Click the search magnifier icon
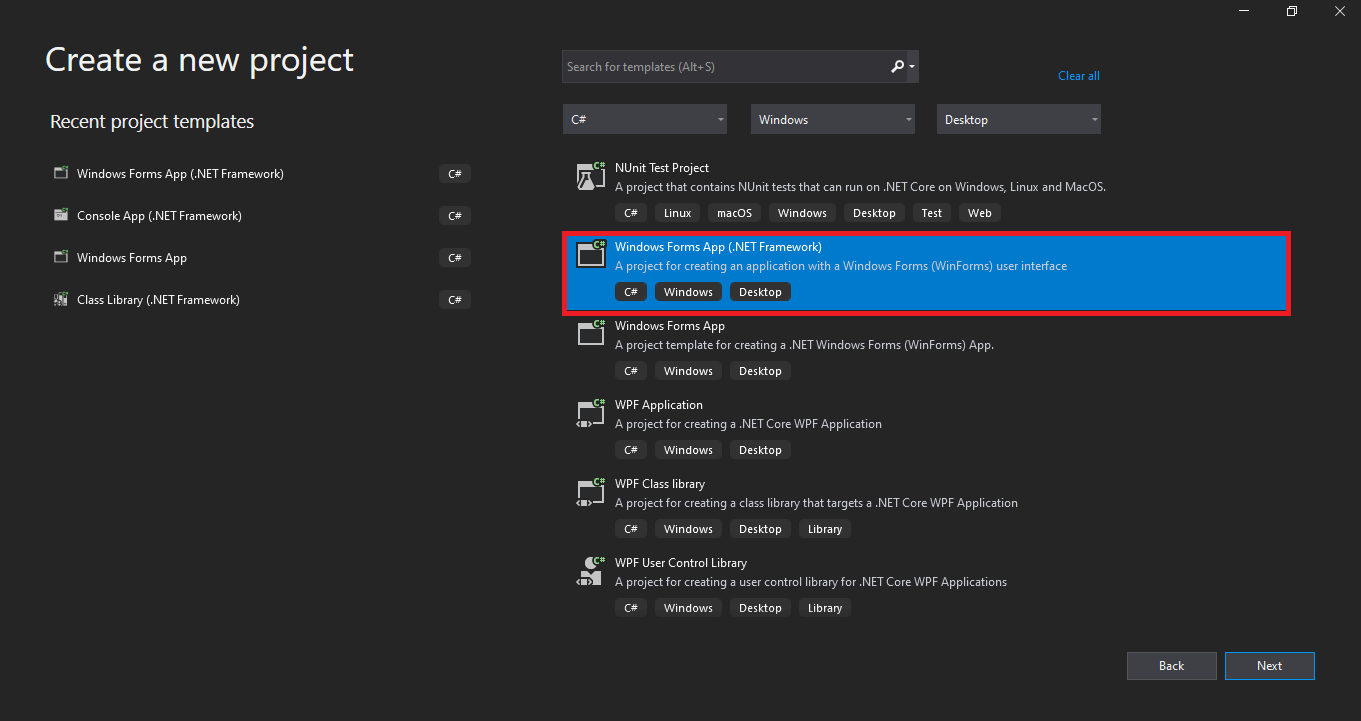The image size is (1361, 721). tap(897, 67)
